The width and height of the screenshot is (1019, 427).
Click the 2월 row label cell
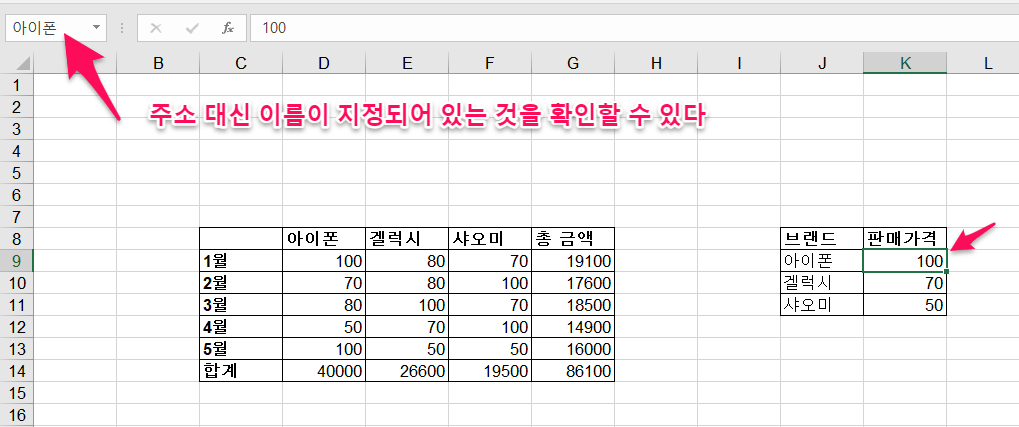tap(241, 283)
